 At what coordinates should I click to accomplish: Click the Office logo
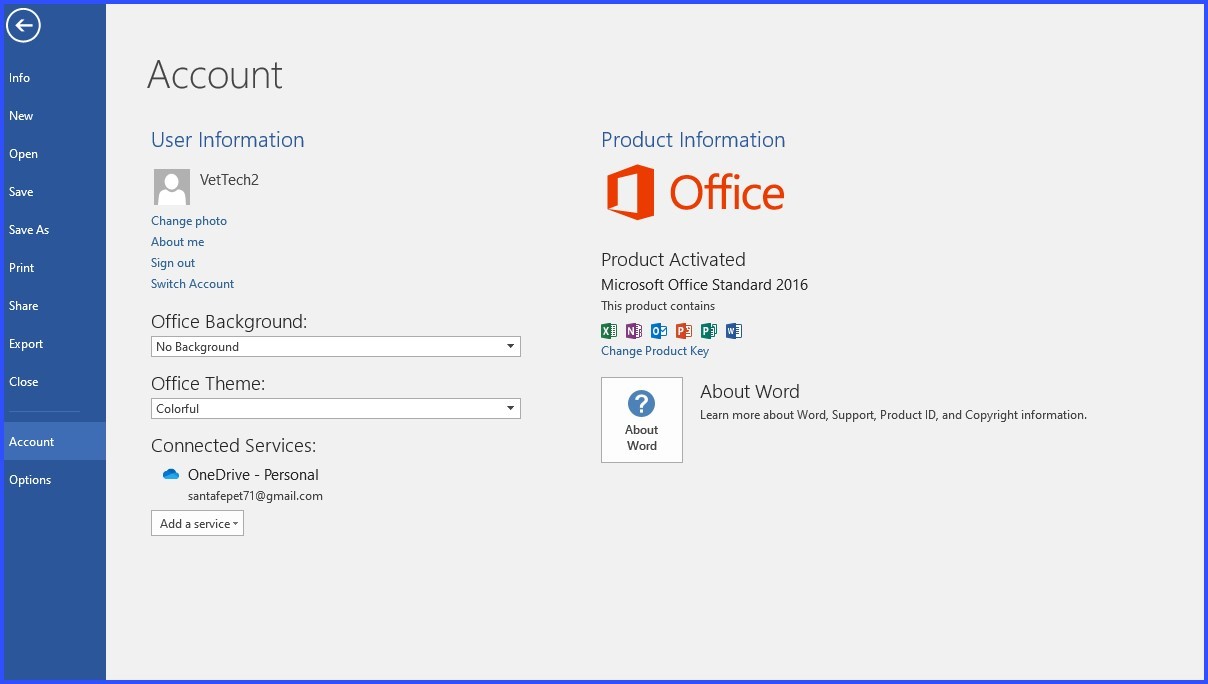(696, 193)
